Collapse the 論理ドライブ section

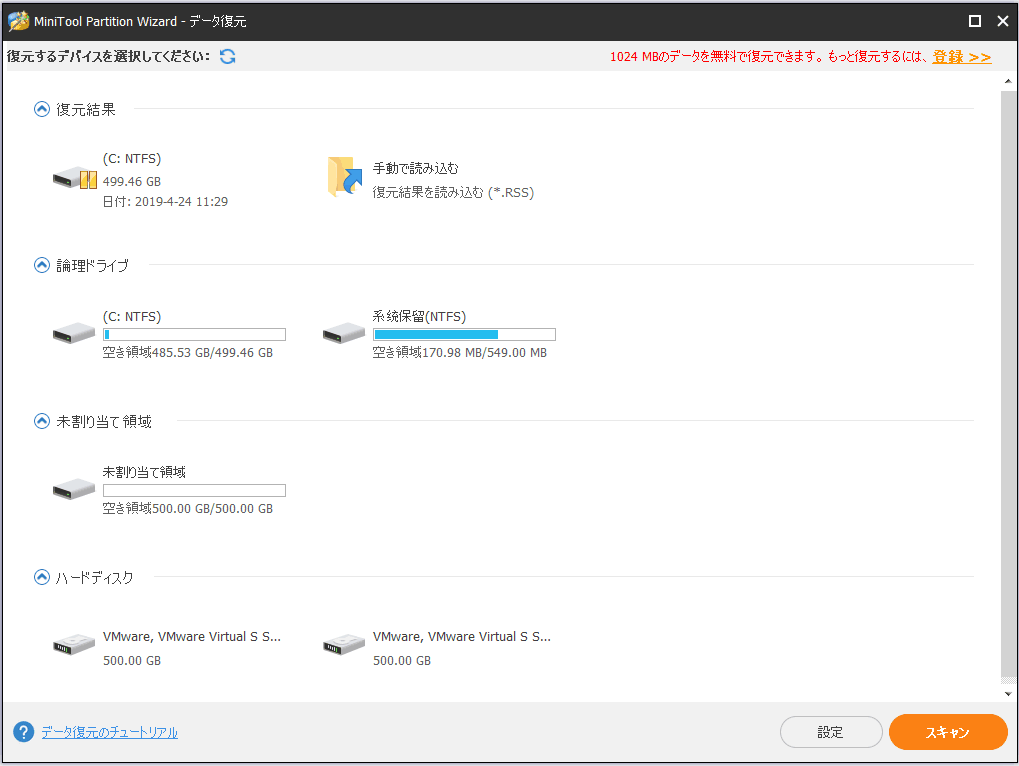tap(42, 265)
